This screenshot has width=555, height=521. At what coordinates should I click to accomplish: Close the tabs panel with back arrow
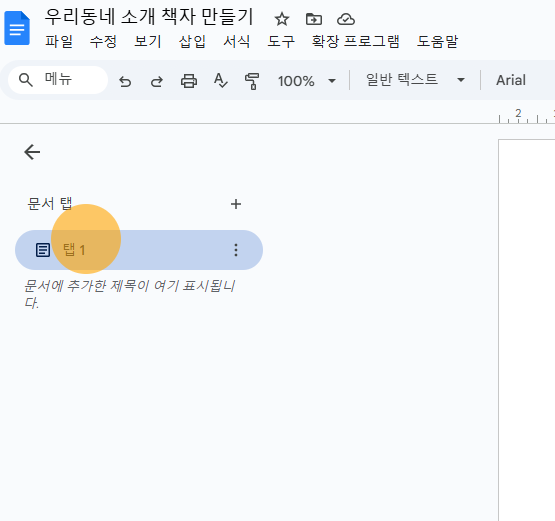tap(32, 152)
